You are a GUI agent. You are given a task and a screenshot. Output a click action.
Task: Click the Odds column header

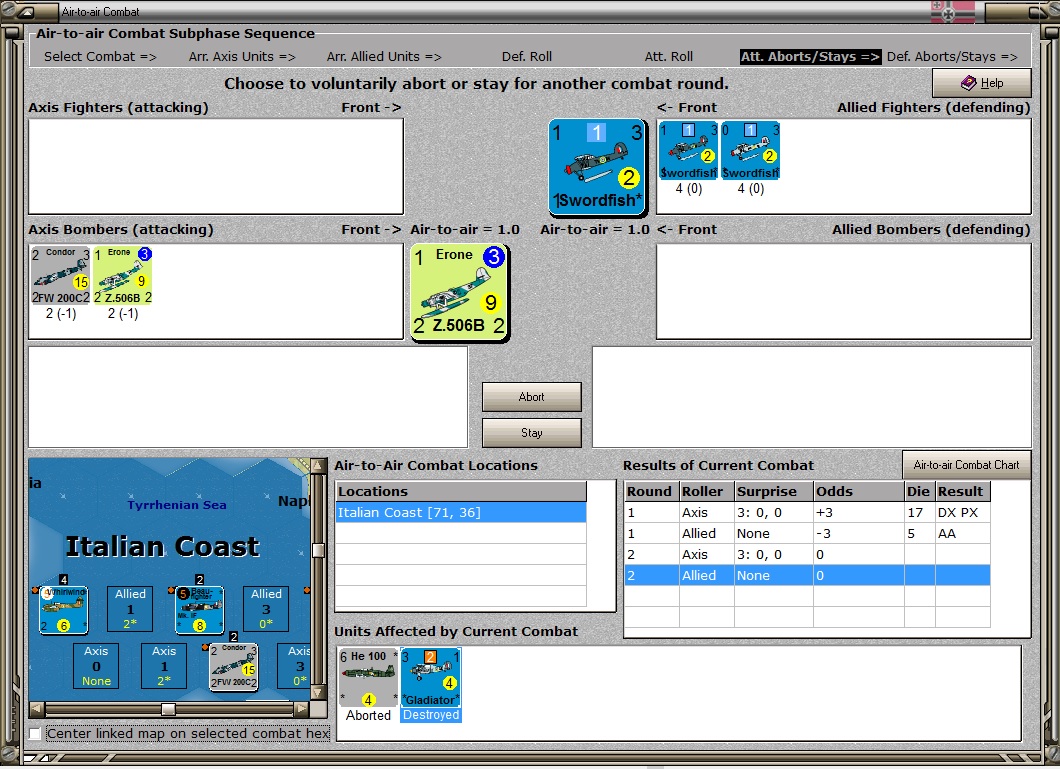tap(859, 491)
